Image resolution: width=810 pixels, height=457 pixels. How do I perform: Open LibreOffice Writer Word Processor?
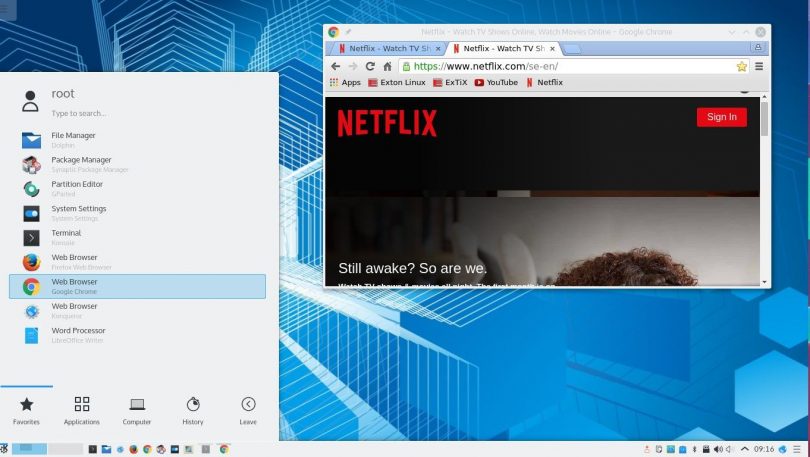click(137, 335)
